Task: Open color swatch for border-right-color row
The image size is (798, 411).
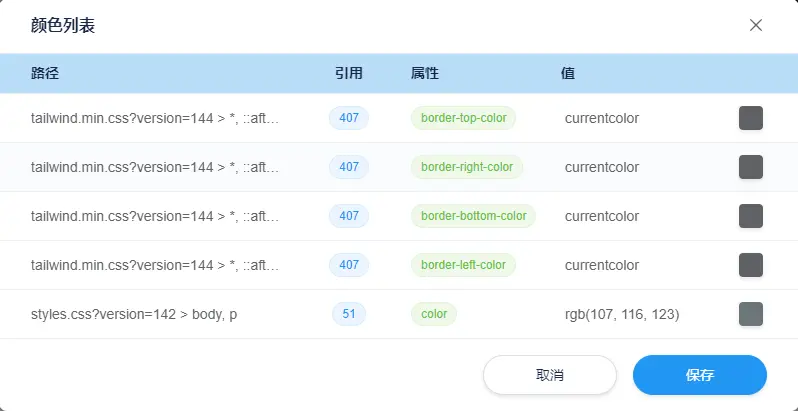Action: click(x=750, y=167)
